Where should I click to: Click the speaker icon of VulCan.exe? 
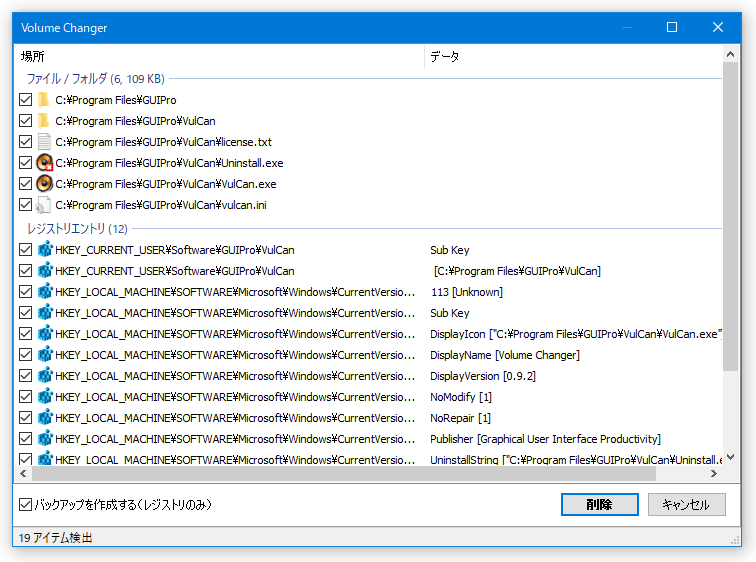click(x=44, y=184)
